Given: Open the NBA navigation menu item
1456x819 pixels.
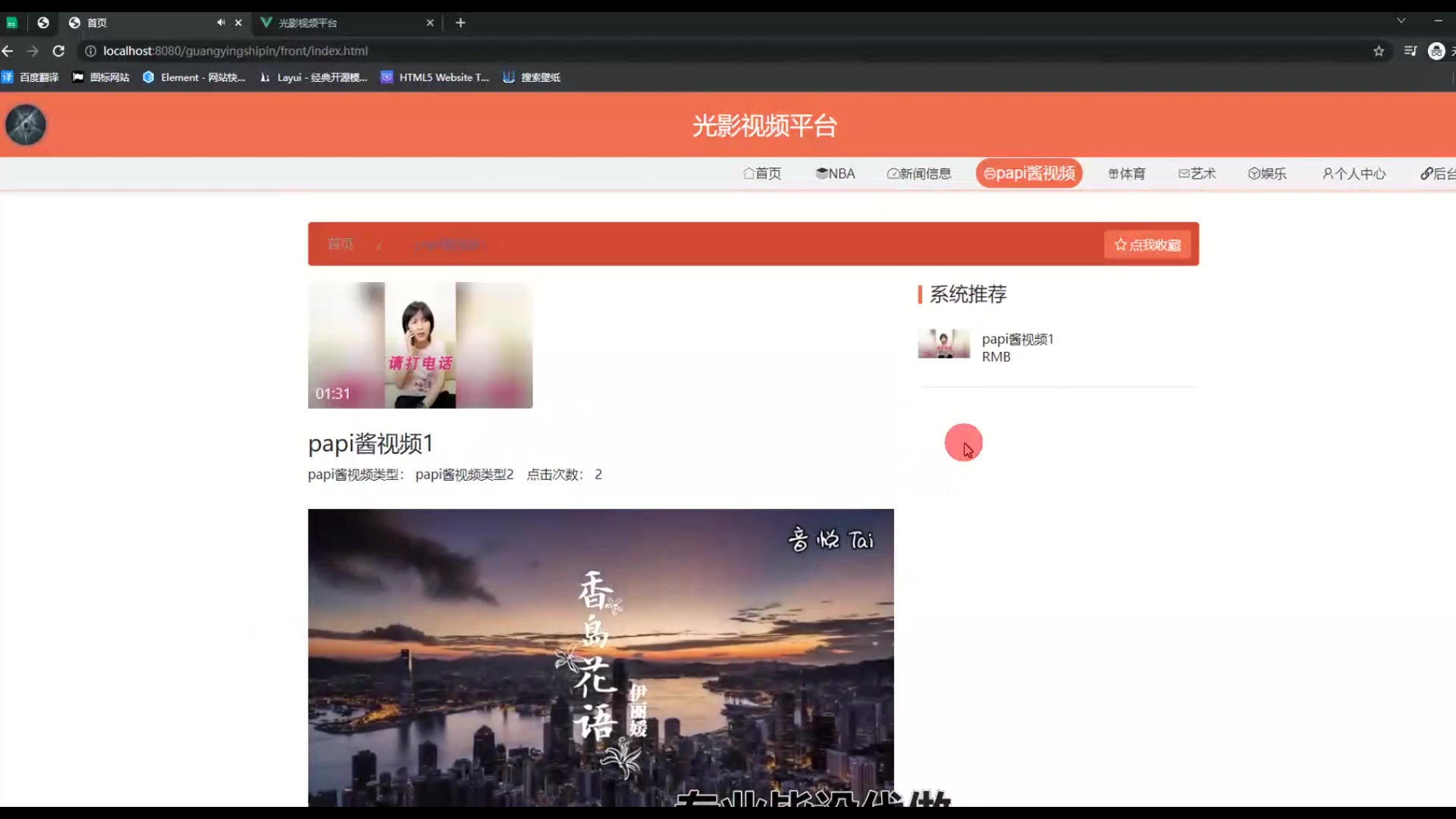Looking at the screenshot, I should (x=835, y=174).
